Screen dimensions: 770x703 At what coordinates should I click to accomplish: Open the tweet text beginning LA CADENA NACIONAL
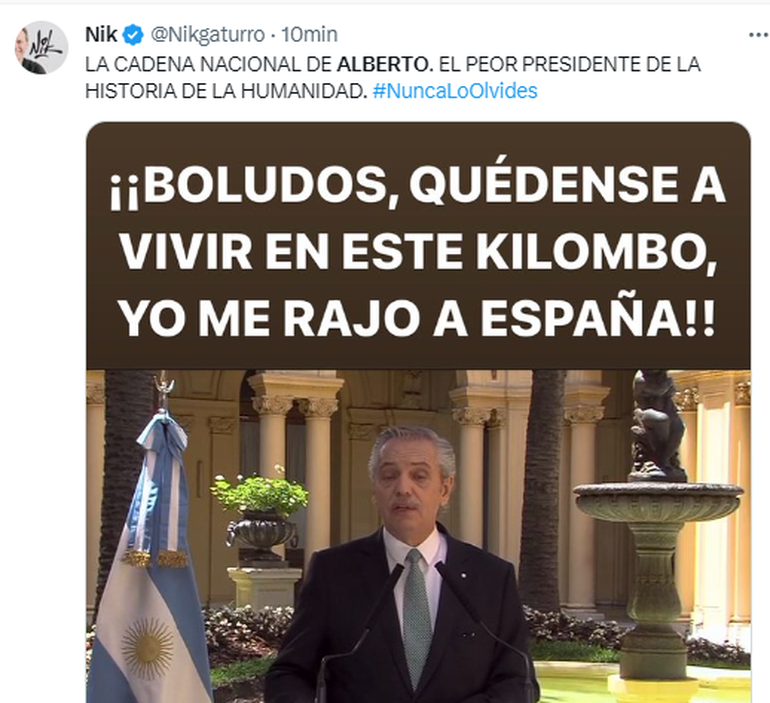pos(393,78)
